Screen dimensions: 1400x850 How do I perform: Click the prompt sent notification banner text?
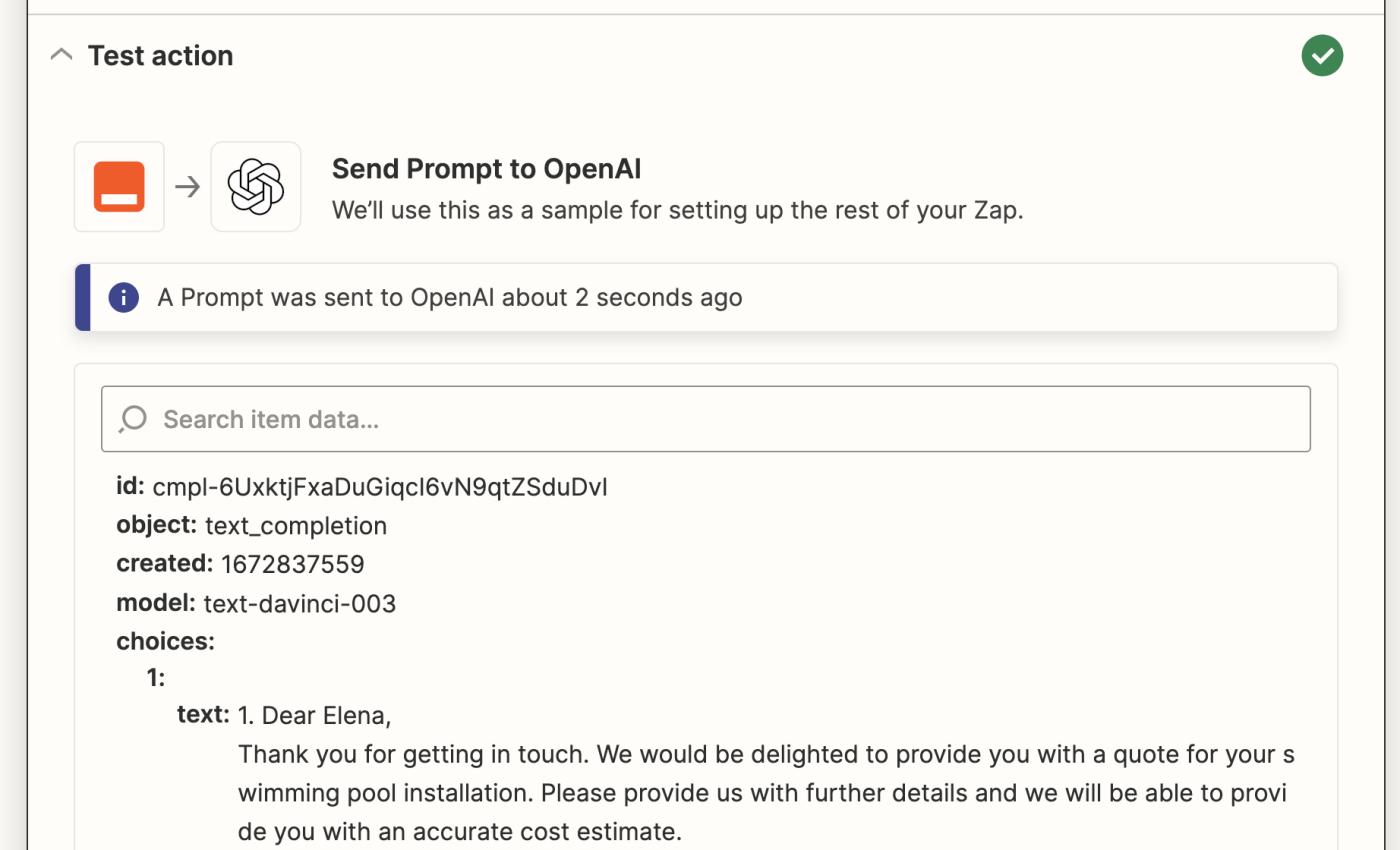(449, 297)
